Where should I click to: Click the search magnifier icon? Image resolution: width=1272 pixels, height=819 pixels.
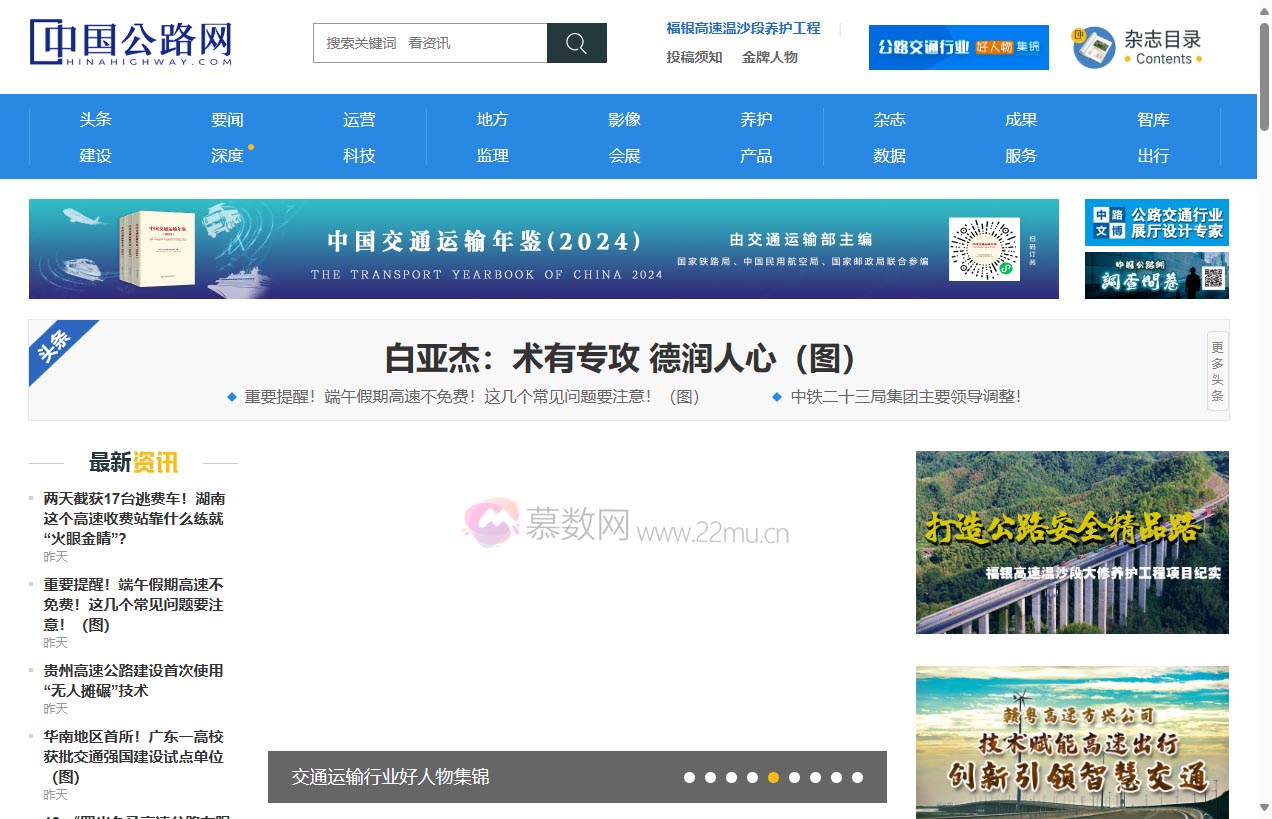click(576, 43)
